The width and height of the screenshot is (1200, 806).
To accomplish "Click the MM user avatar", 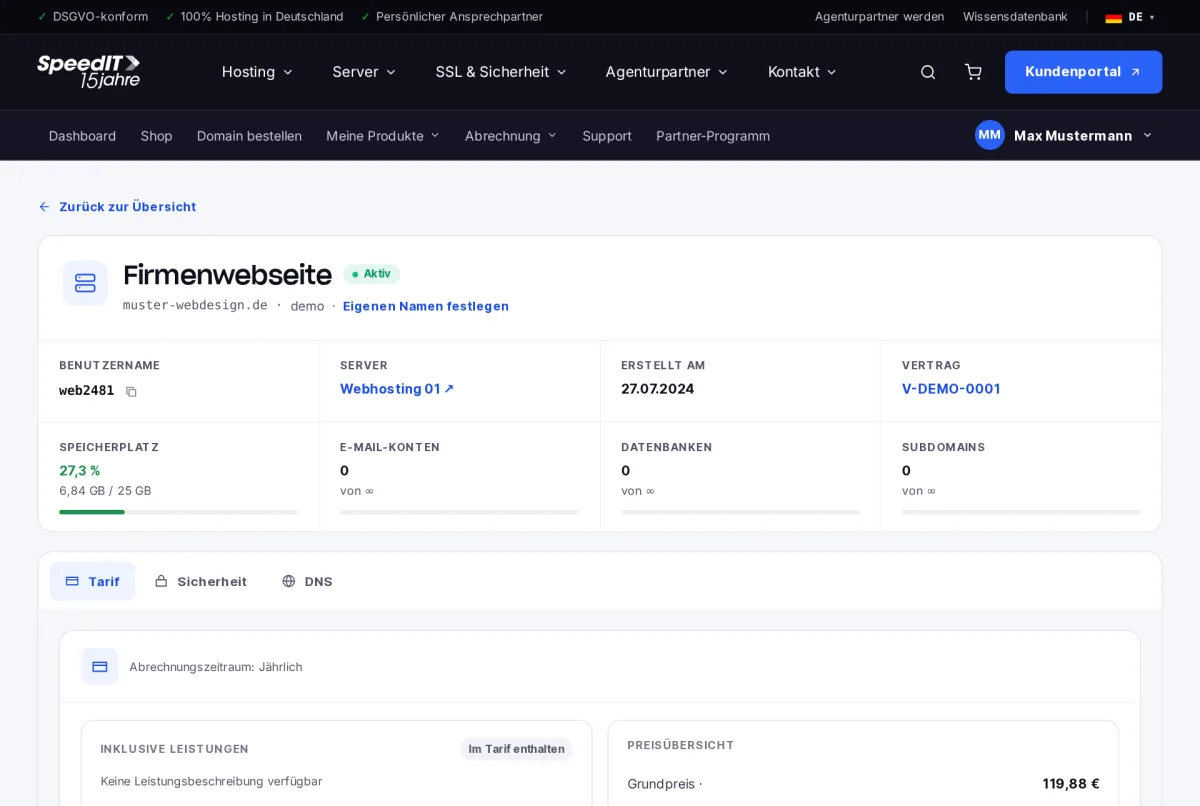I will point(990,135).
